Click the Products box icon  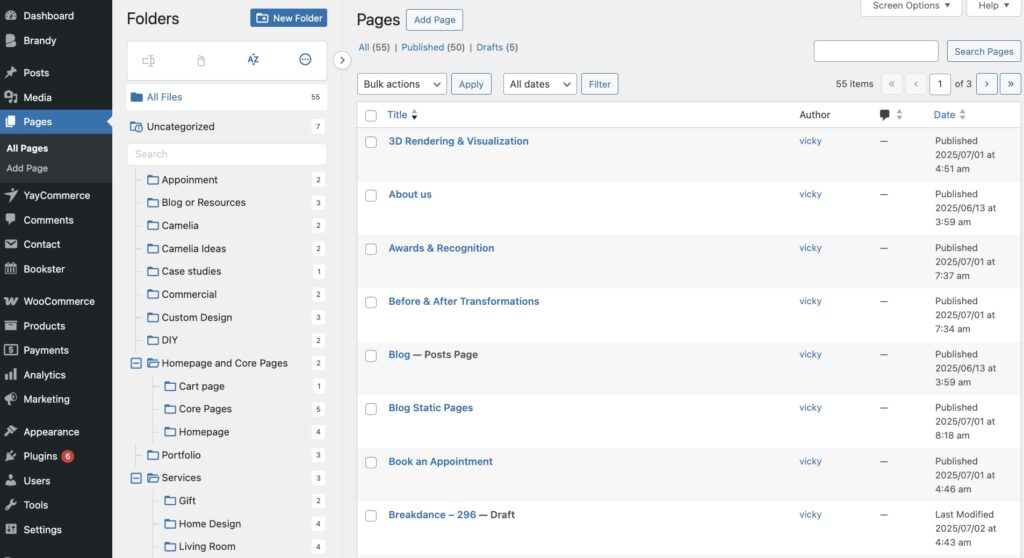10,325
